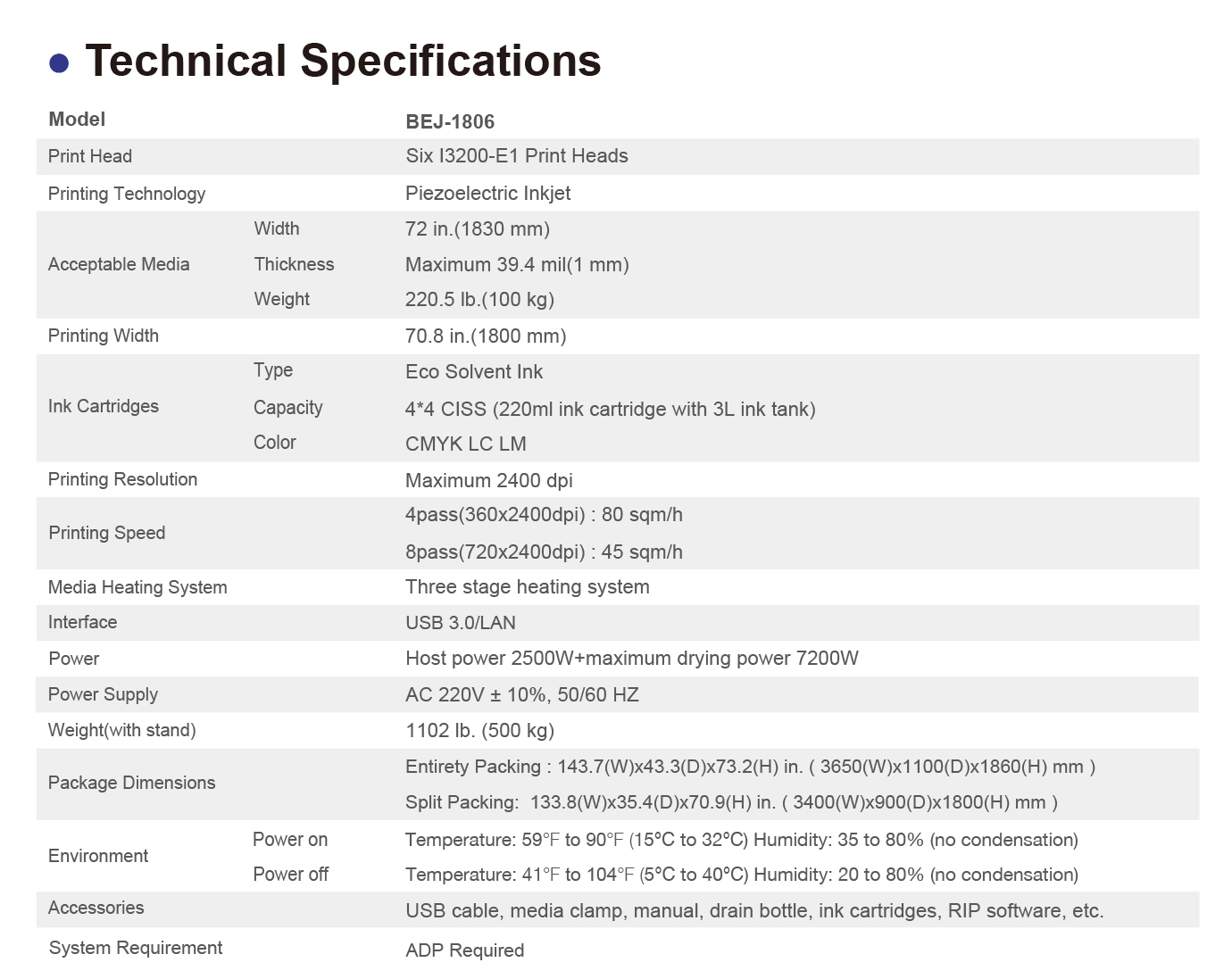
Task: Click the Split Packing dimensions line
Action: [731, 802]
